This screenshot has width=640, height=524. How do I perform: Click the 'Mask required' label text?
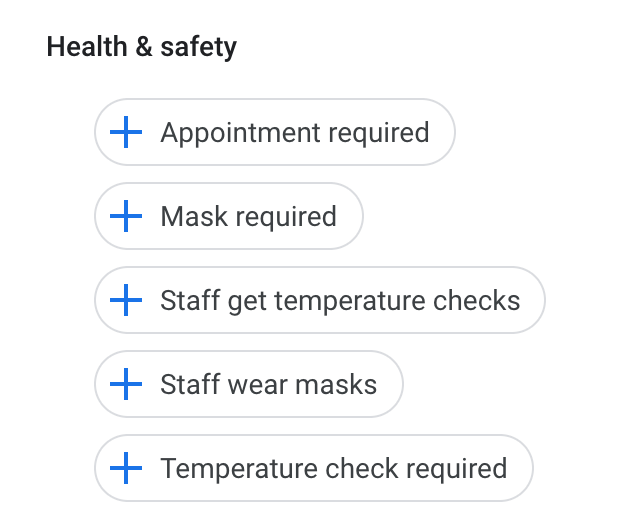point(249,217)
